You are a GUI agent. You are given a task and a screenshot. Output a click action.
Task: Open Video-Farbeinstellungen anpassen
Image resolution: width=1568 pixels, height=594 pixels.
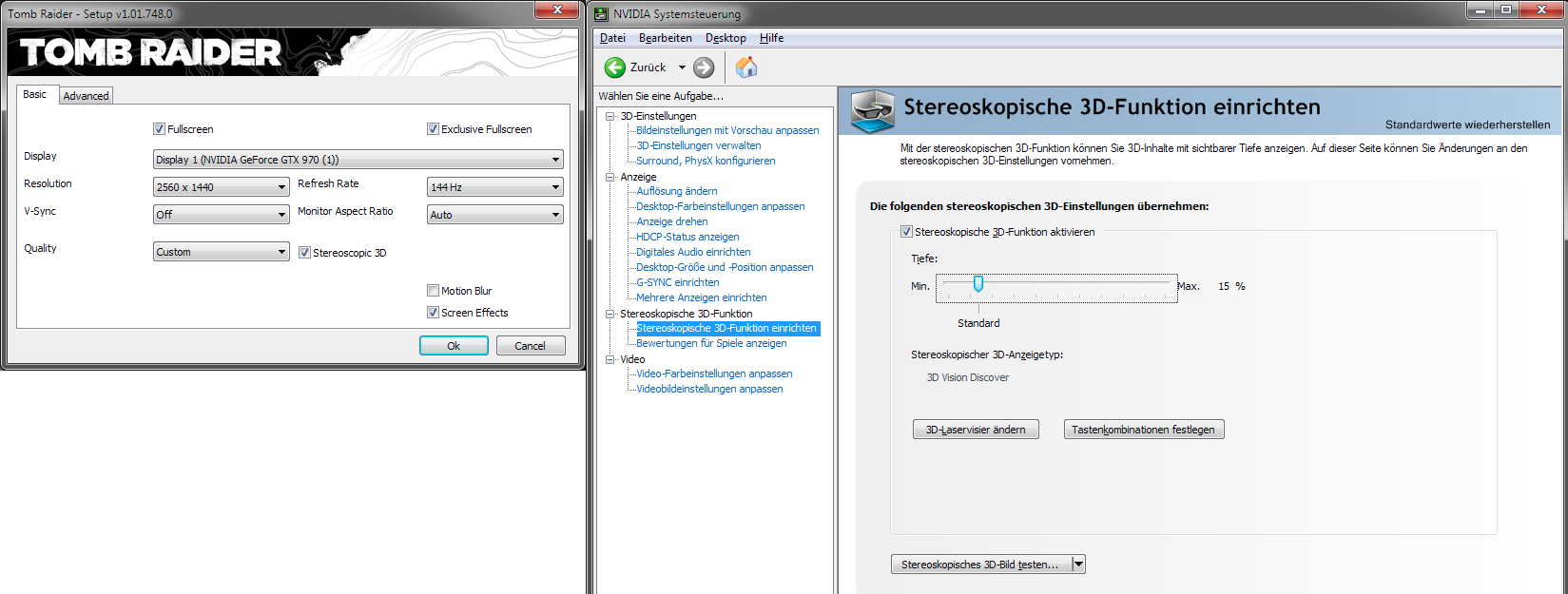pyautogui.click(x=714, y=374)
